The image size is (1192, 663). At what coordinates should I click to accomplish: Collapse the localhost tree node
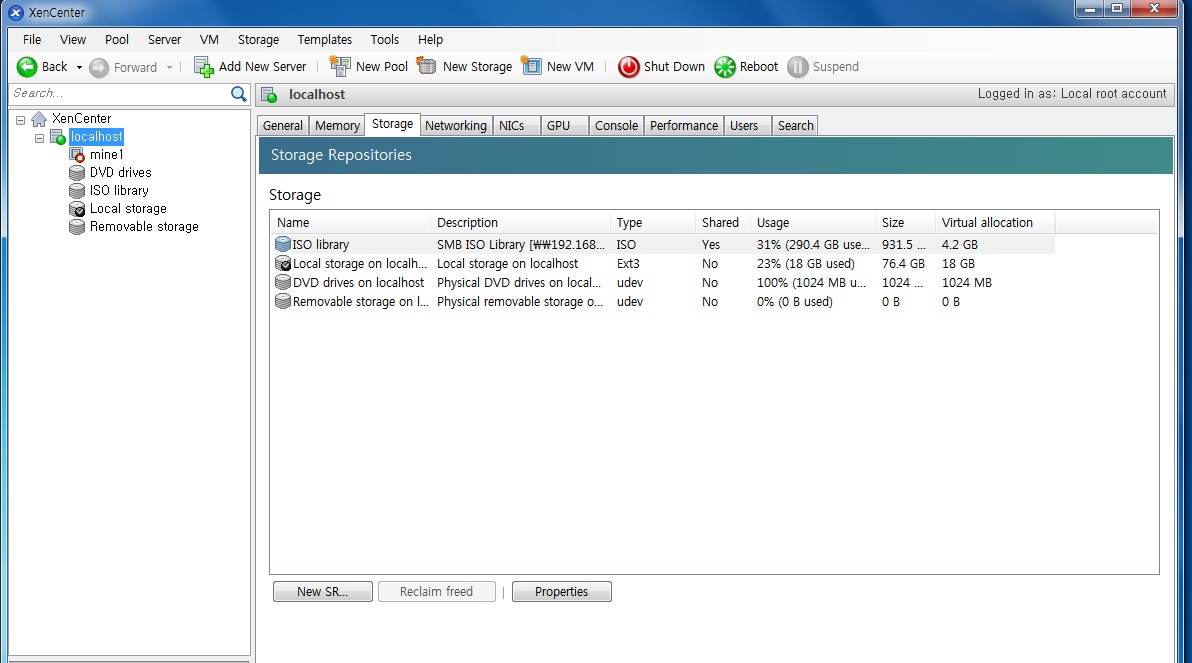click(x=40, y=138)
